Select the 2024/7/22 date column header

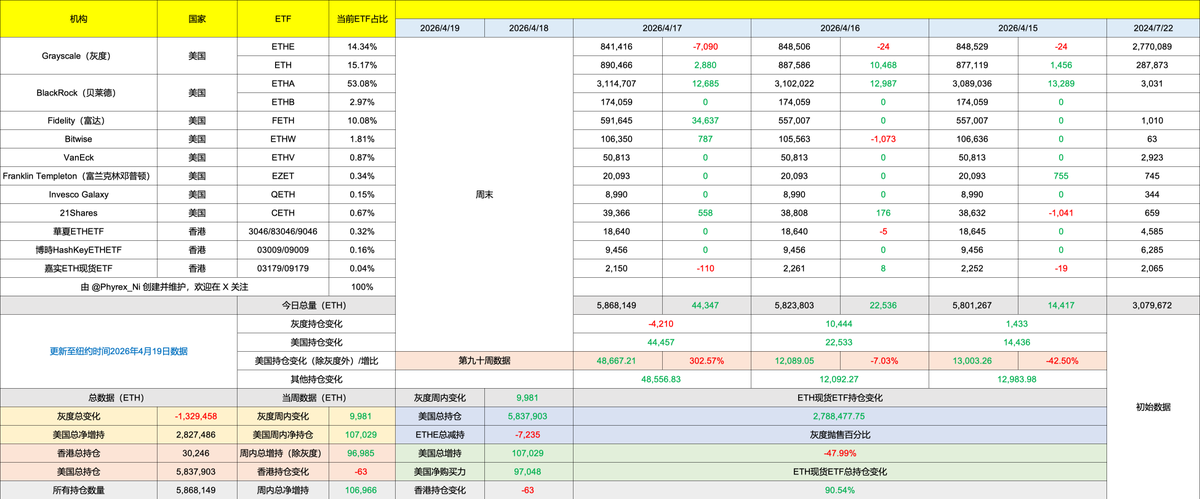click(1152, 29)
